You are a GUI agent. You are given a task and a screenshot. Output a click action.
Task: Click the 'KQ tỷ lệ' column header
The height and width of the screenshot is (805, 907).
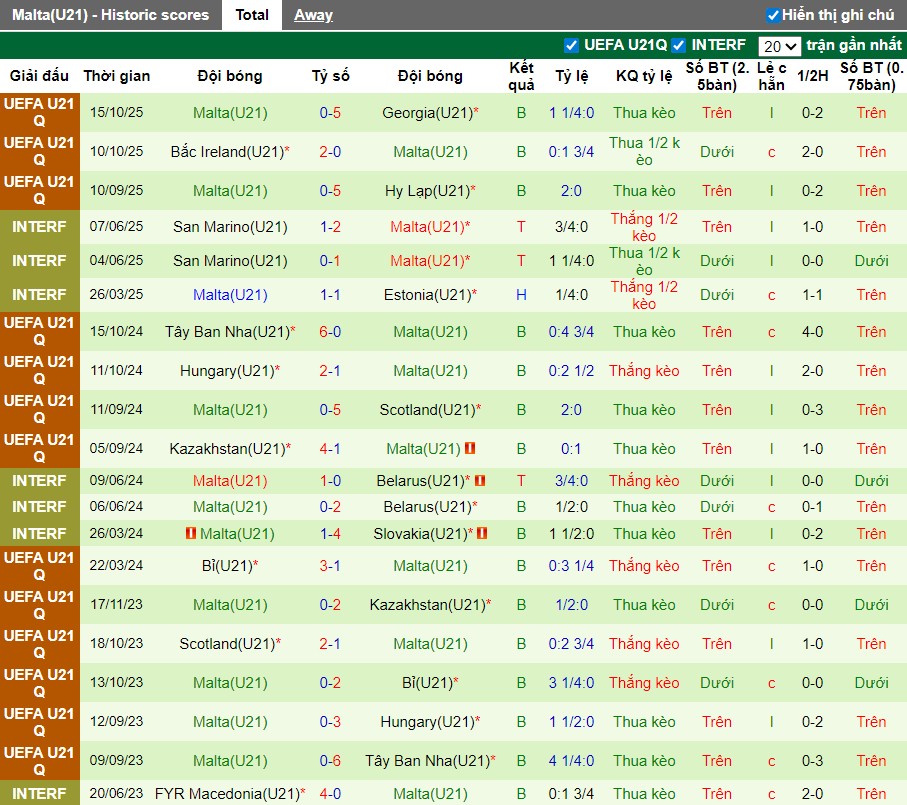pyautogui.click(x=644, y=76)
